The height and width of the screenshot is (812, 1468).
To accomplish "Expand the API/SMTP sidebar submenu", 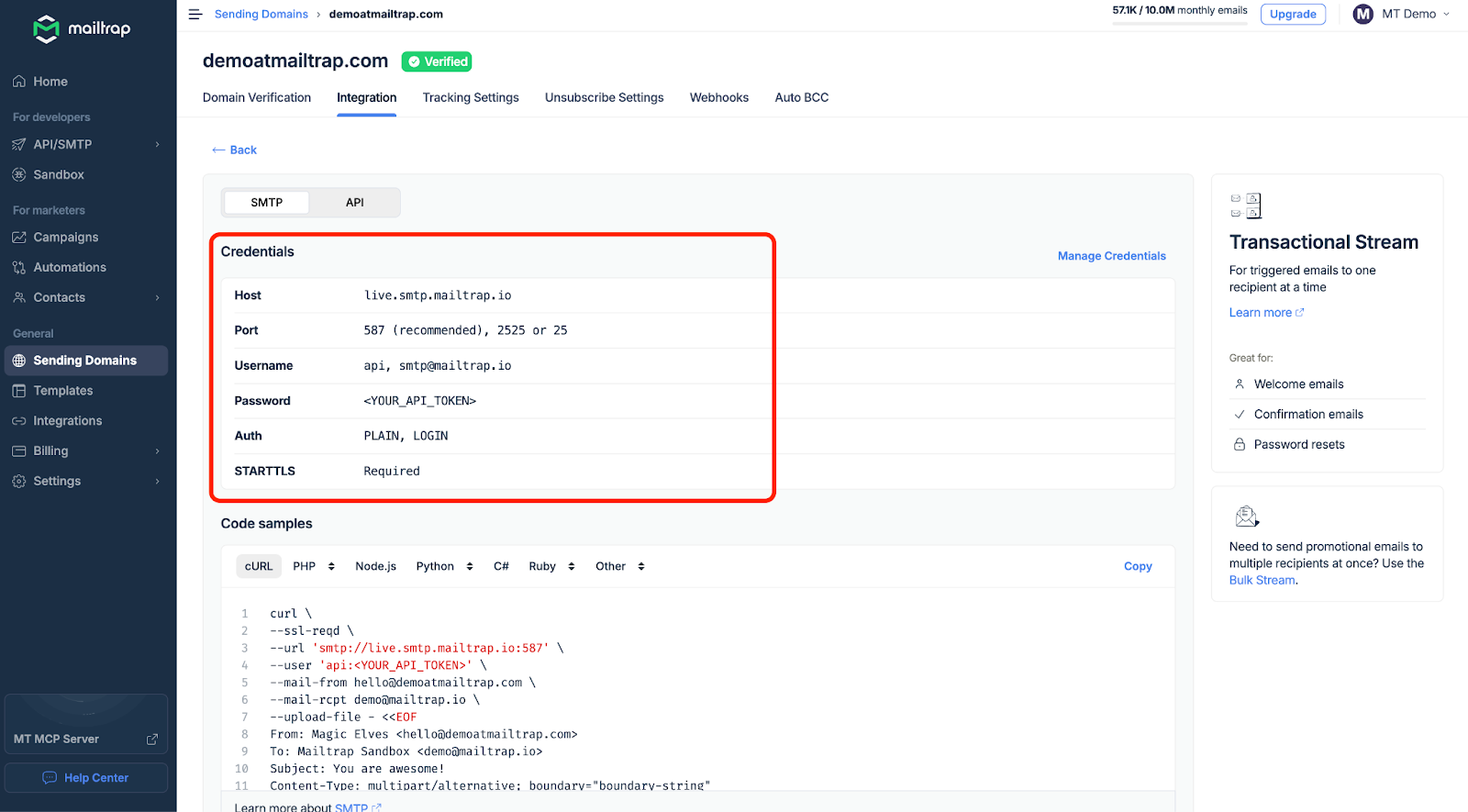I will pos(158,144).
